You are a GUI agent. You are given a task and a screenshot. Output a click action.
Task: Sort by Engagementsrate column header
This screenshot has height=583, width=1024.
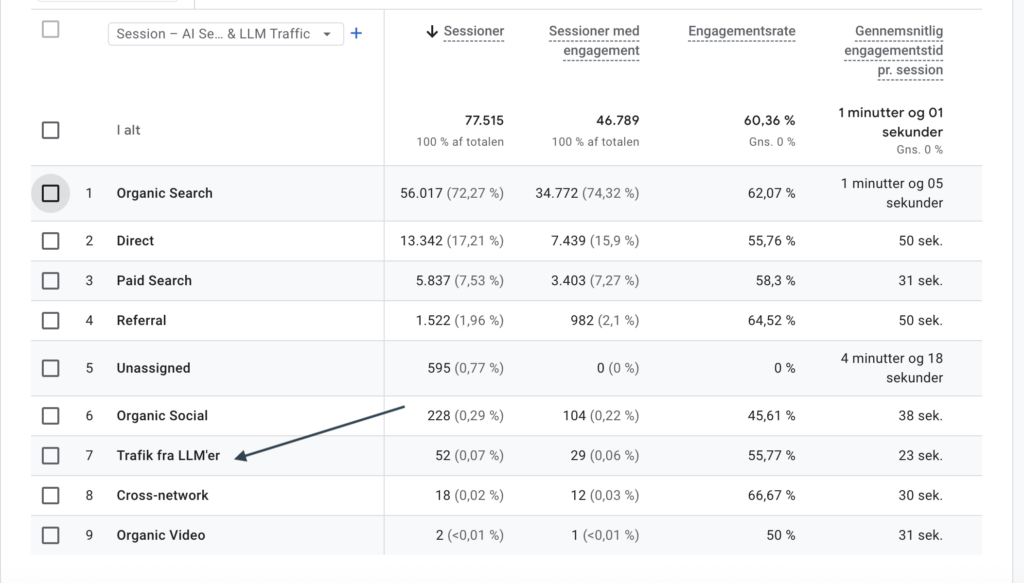point(741,31)
